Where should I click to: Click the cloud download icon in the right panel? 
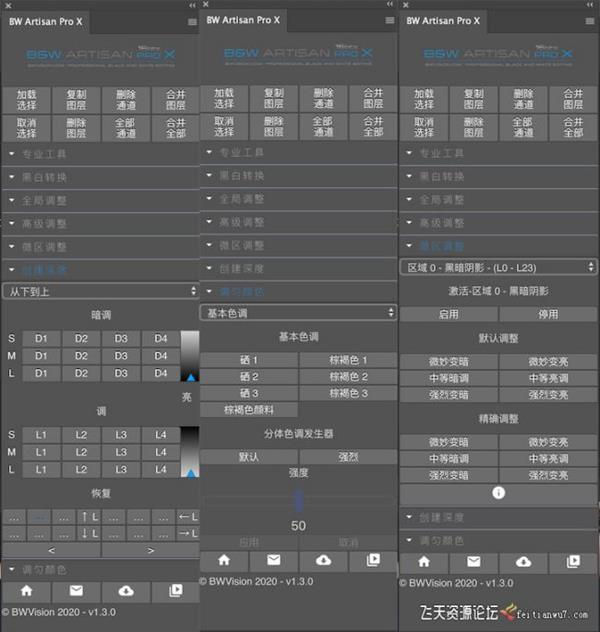(x=523, y=562)
